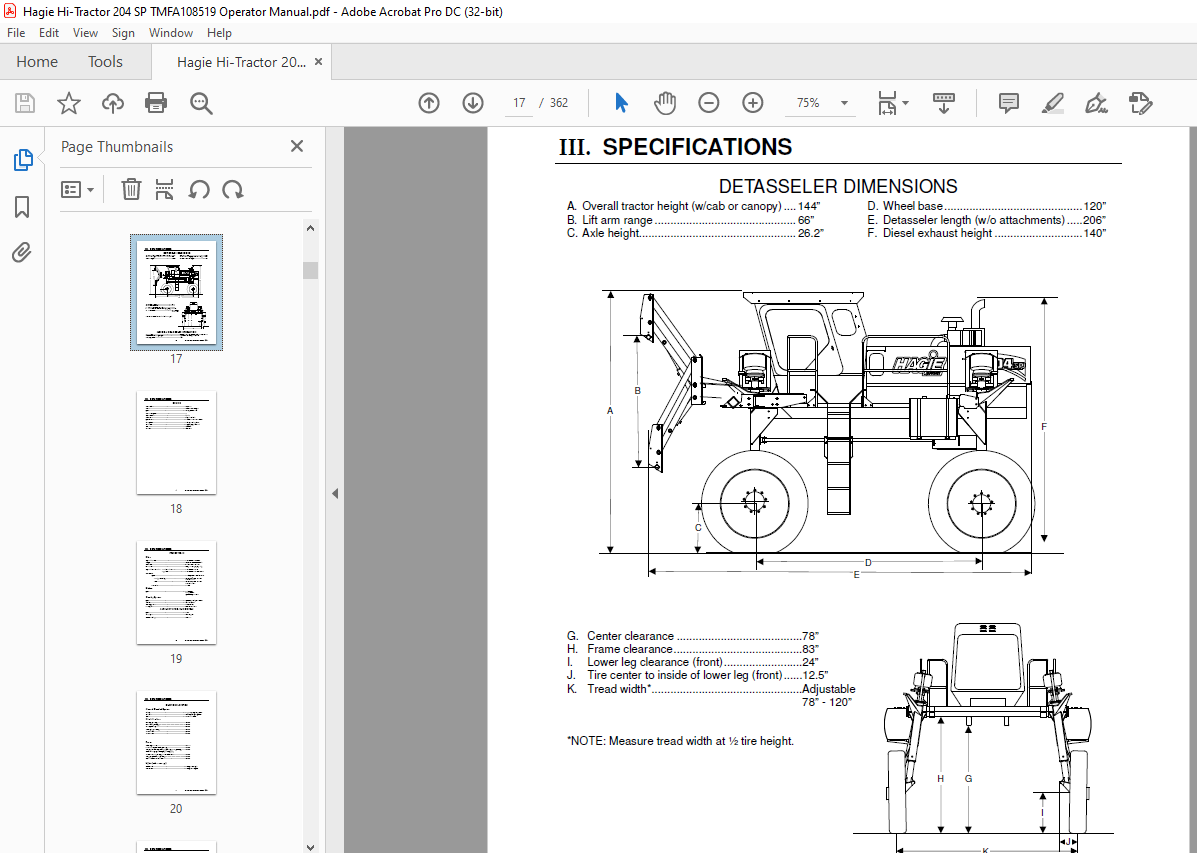Screen dimensions: 1197x853
Task: Open the Edit menu
Action: 49,33
